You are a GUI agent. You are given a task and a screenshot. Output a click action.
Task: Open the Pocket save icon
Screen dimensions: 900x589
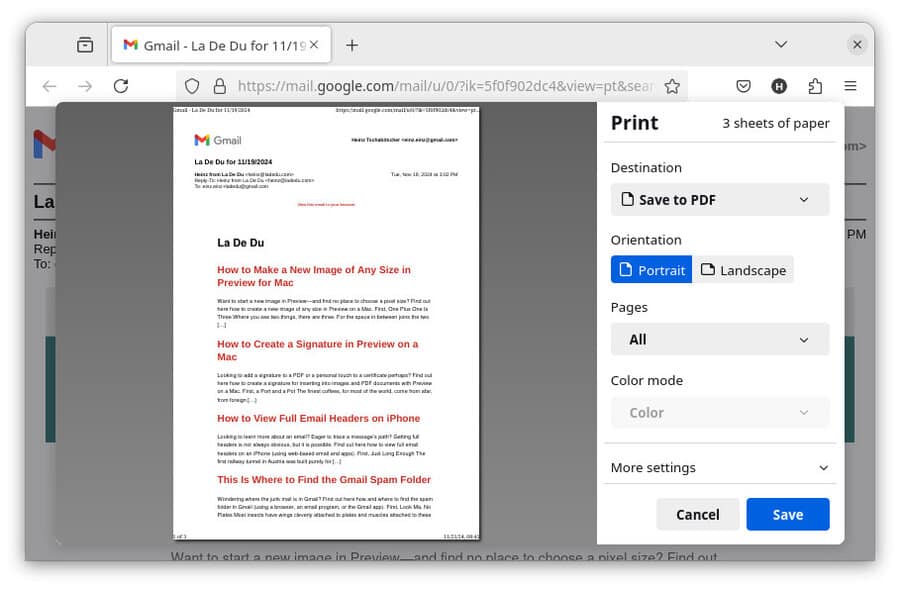[x=743, y=86]
